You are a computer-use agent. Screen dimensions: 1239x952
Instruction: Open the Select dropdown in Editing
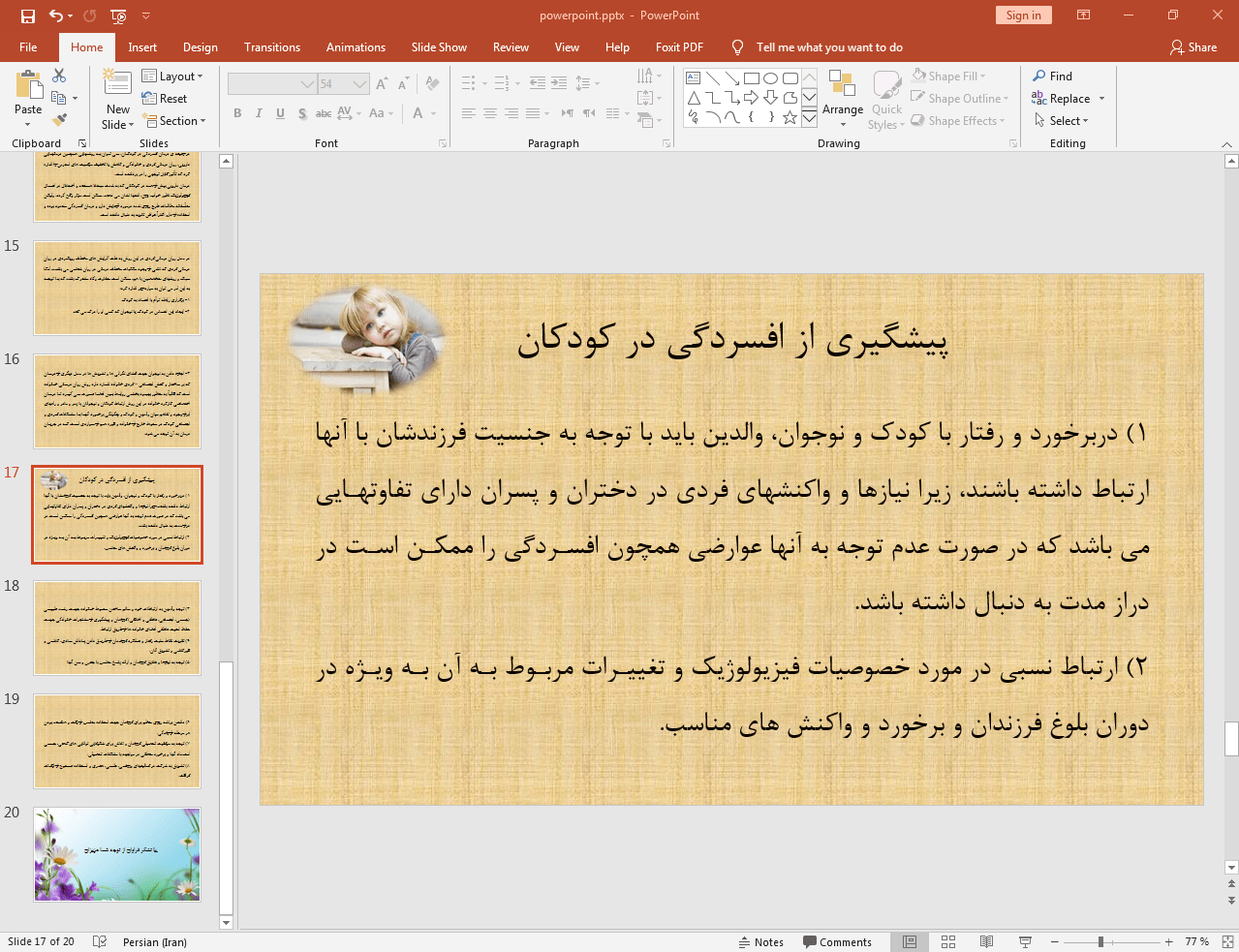[1062, 120]
